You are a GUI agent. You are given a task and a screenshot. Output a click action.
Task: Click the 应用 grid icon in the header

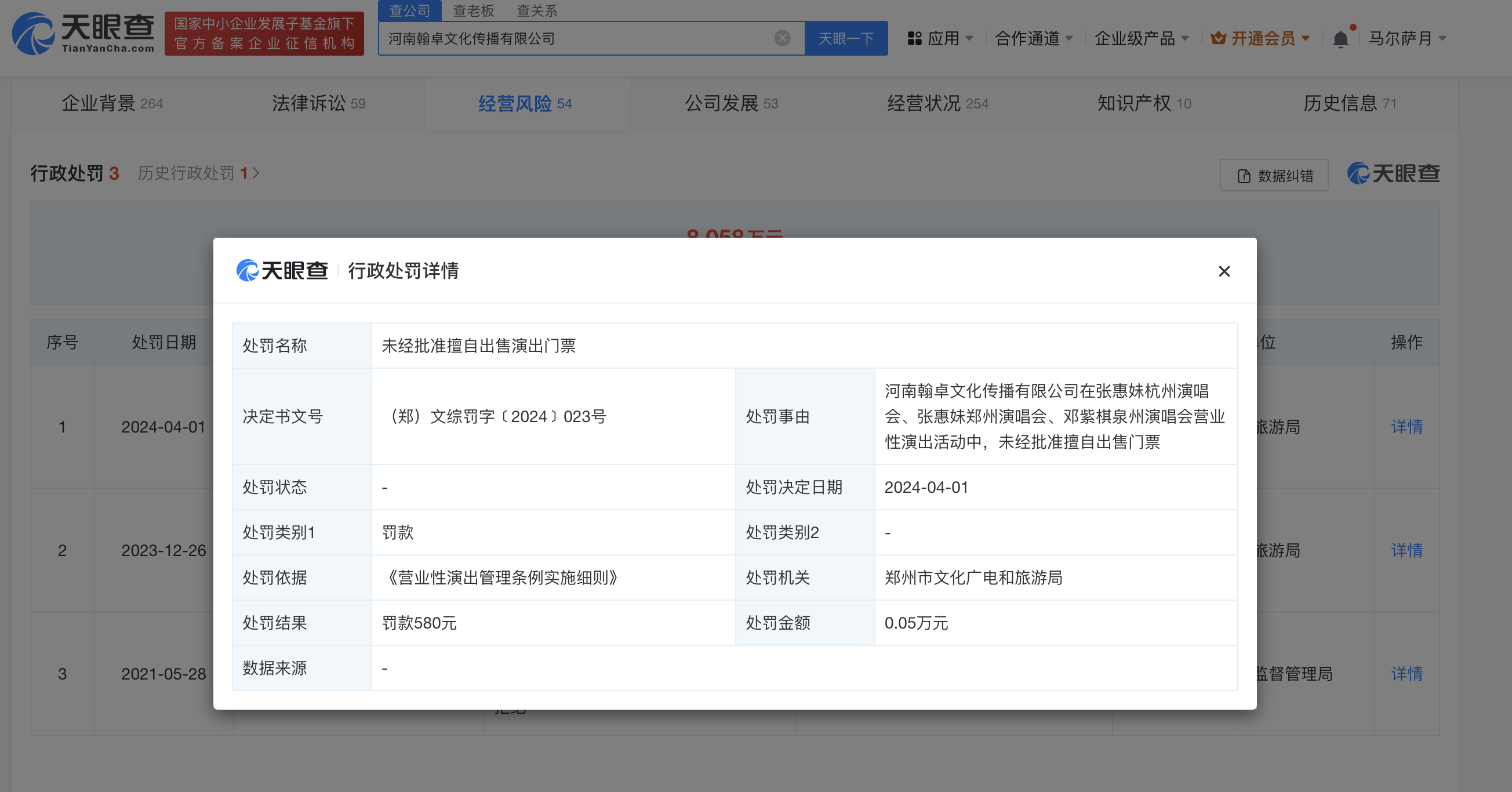[913, 38]
